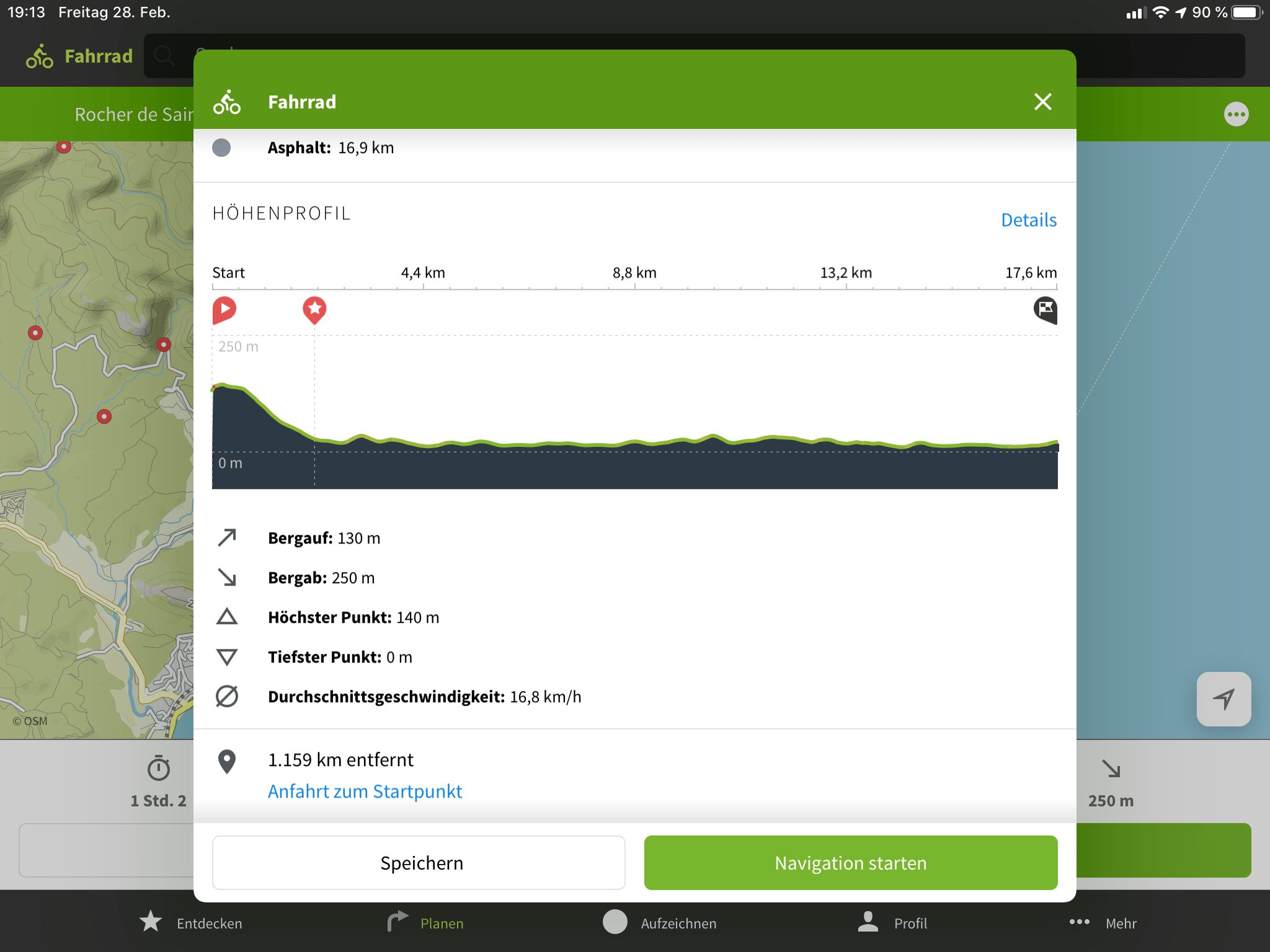Tap the descent arrow icon above 250 m
The height and width of the screenshot is (952, 1270).
(x=1111, y=769)
